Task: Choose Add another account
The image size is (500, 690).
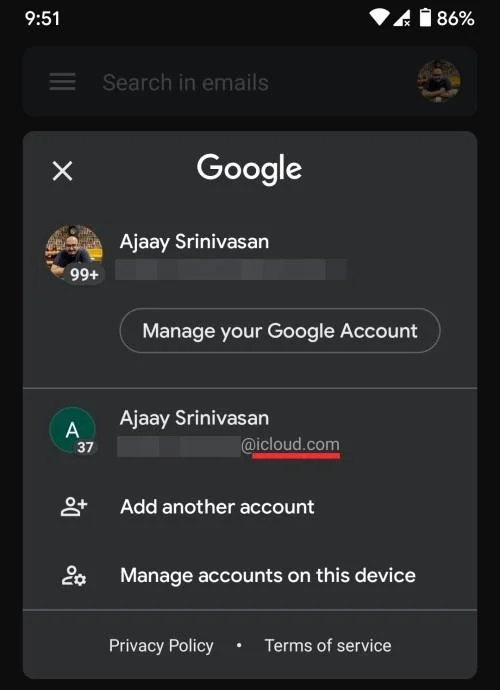Action: (250, 506)
